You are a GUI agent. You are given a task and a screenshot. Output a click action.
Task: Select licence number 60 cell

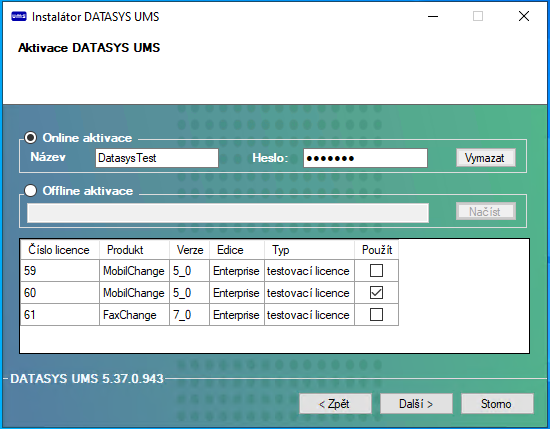click(60, 293)
